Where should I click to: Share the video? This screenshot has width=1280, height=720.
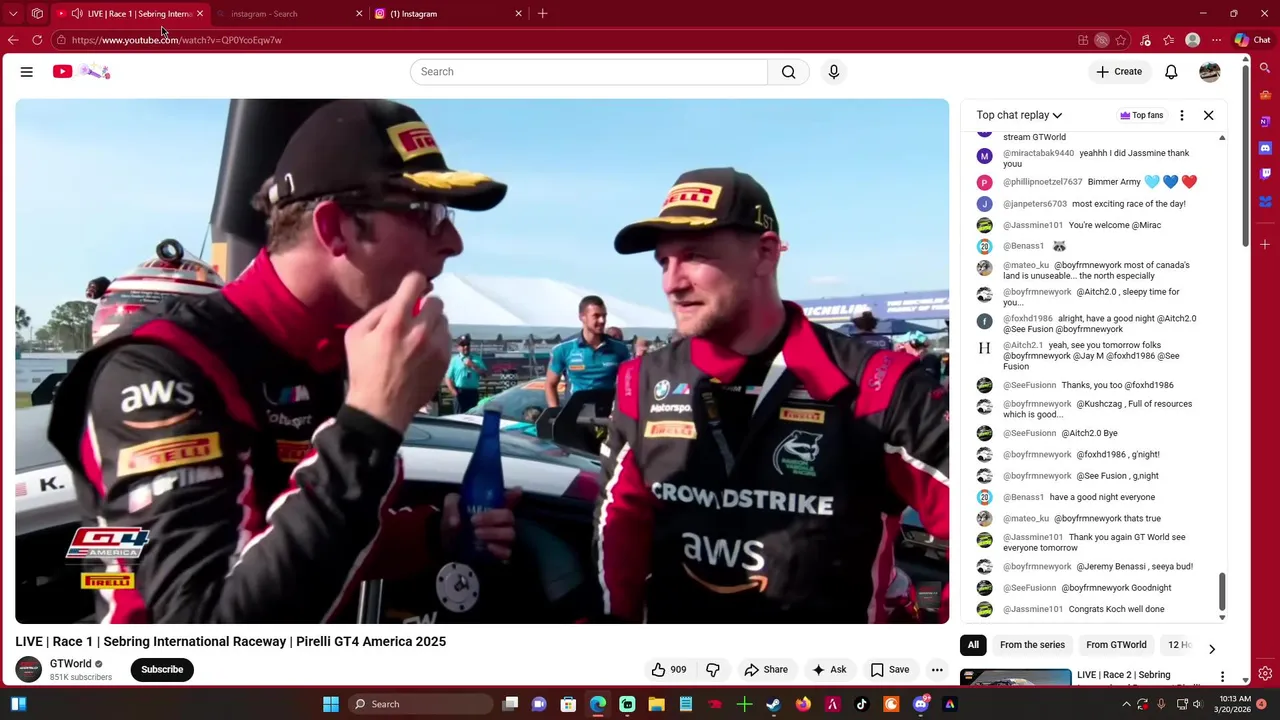point(766,670)
